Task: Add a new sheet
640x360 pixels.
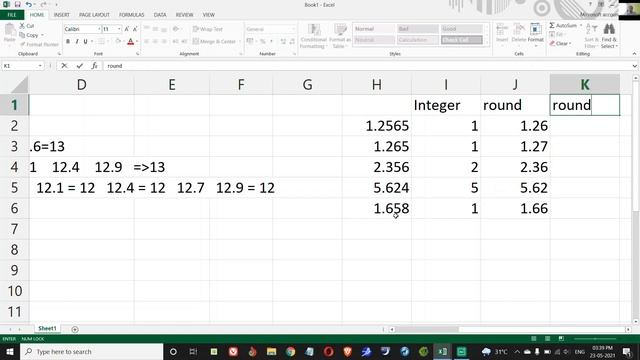Action: point(75,329)
